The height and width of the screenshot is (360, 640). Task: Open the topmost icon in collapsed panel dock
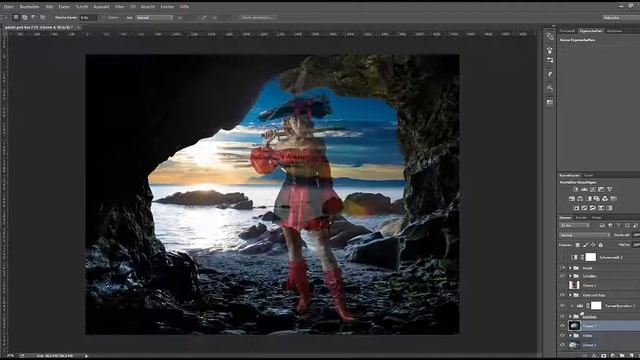550,36
